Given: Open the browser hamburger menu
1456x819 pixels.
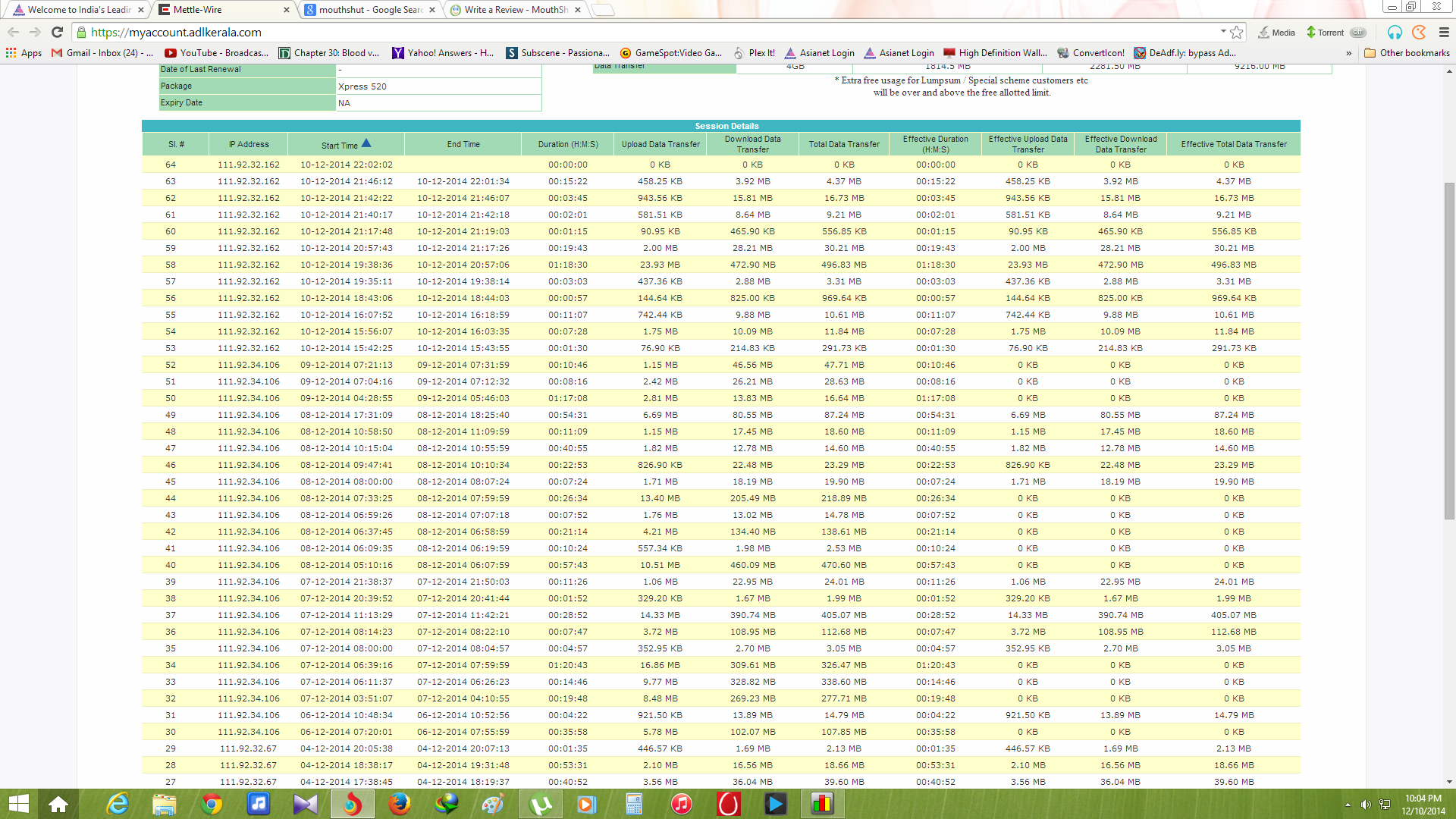Looking at the screenshot, I should click(x=1444, y=32).
